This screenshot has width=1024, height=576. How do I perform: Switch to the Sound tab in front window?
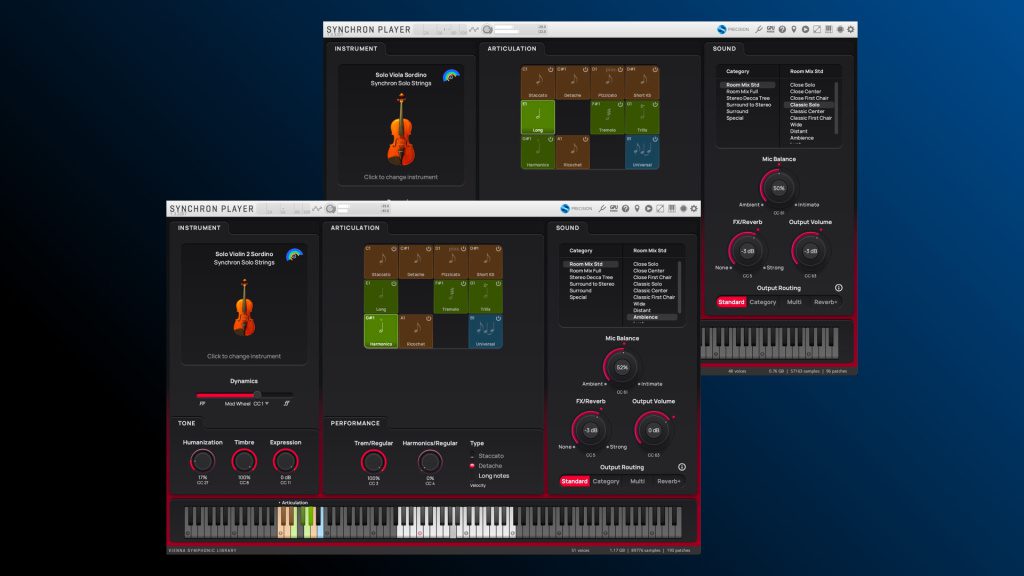pyautogui.click(x=568, y=228)
